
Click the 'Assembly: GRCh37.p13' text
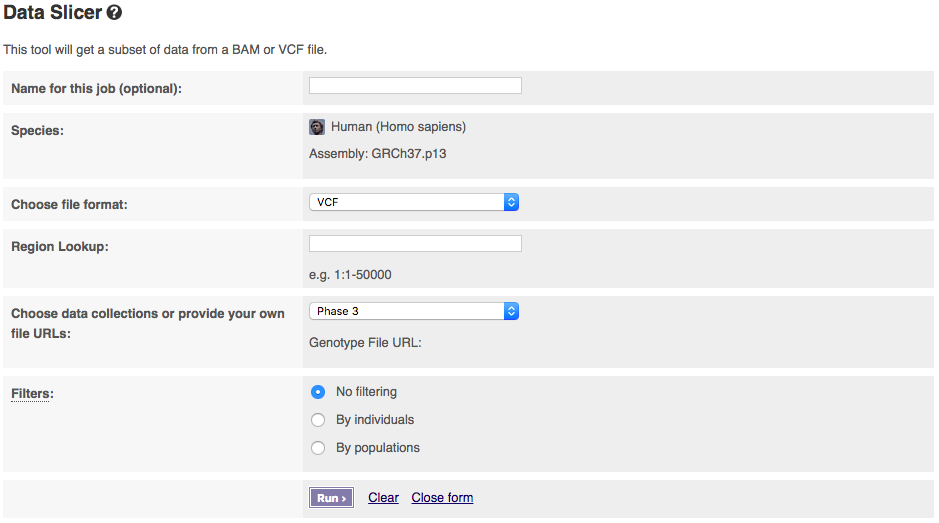(377, 154)
